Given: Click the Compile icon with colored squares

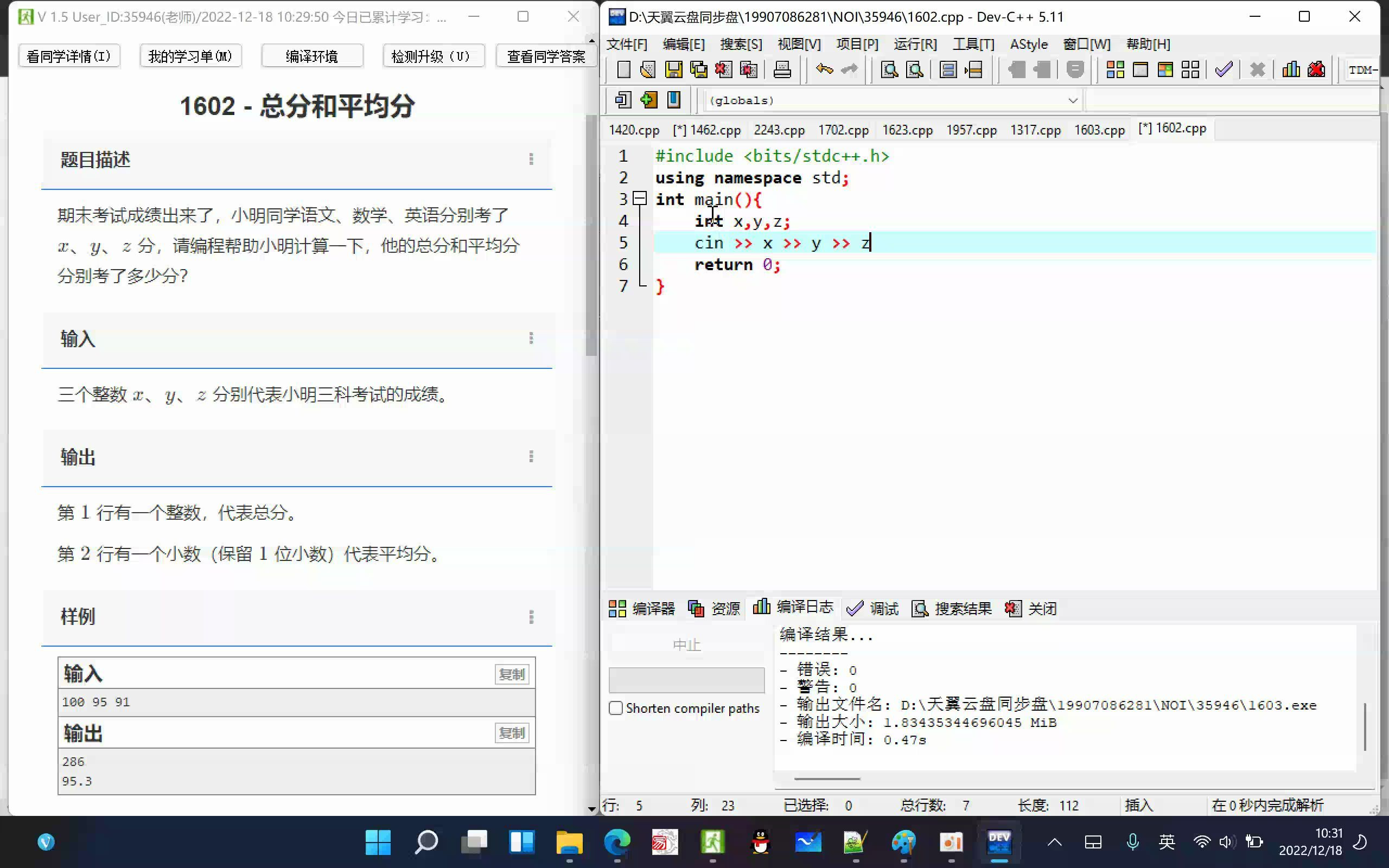Looking at the screenshot, I should pos(1114,70).
